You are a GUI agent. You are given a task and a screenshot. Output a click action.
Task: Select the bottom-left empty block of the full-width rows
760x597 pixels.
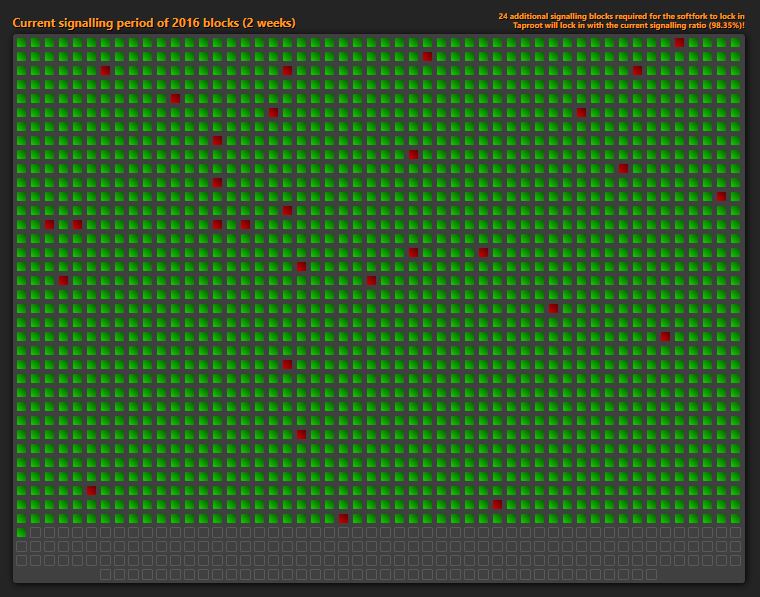(x=21, y=561)
